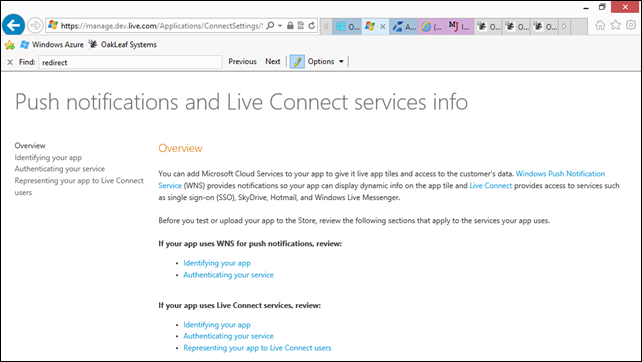Click the Compatibility View icon
This screenshot has width=642, height=362.
pyautogui.click(x=301, y=26)
